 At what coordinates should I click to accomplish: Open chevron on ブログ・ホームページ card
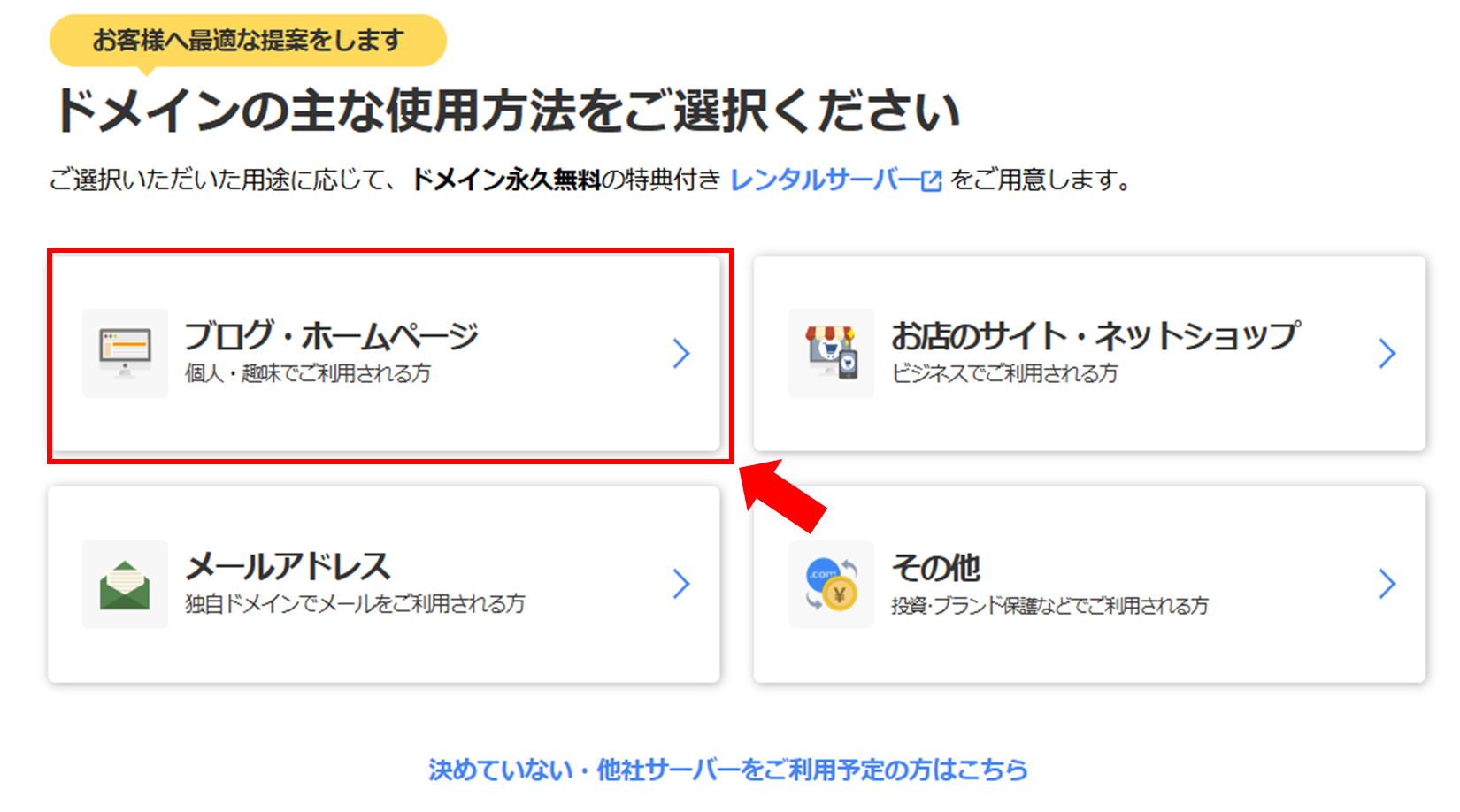tap(680, 353)
